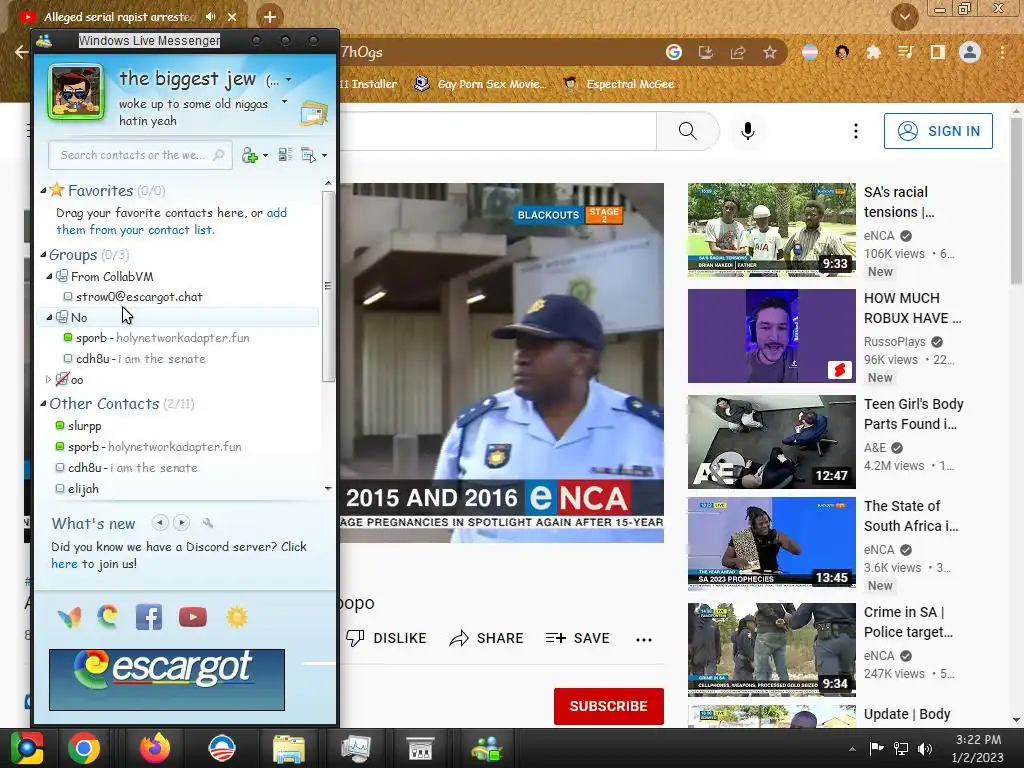Click the here link to join Discord
The image size is (1024, 768).
coord(64,564)
